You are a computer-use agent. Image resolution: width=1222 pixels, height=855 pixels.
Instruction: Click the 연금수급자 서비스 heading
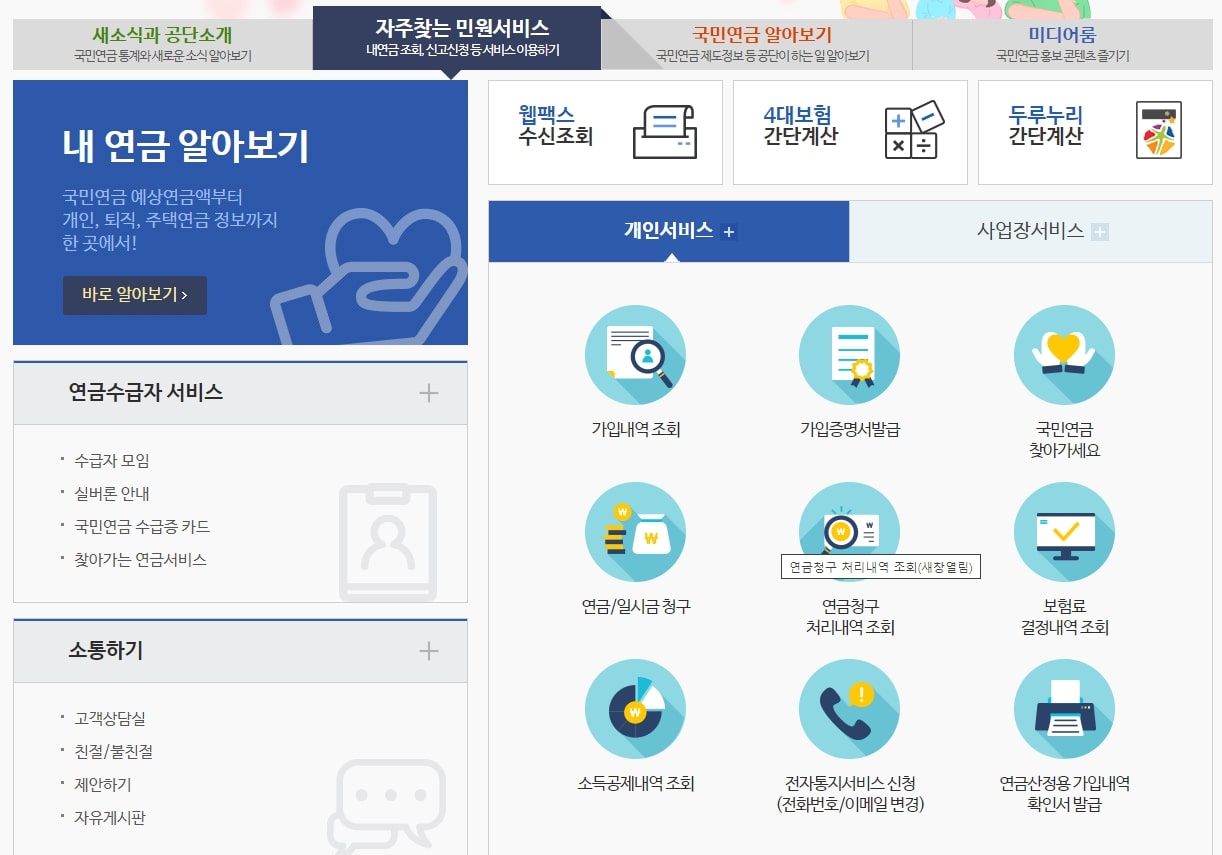[x=146, y=392]
